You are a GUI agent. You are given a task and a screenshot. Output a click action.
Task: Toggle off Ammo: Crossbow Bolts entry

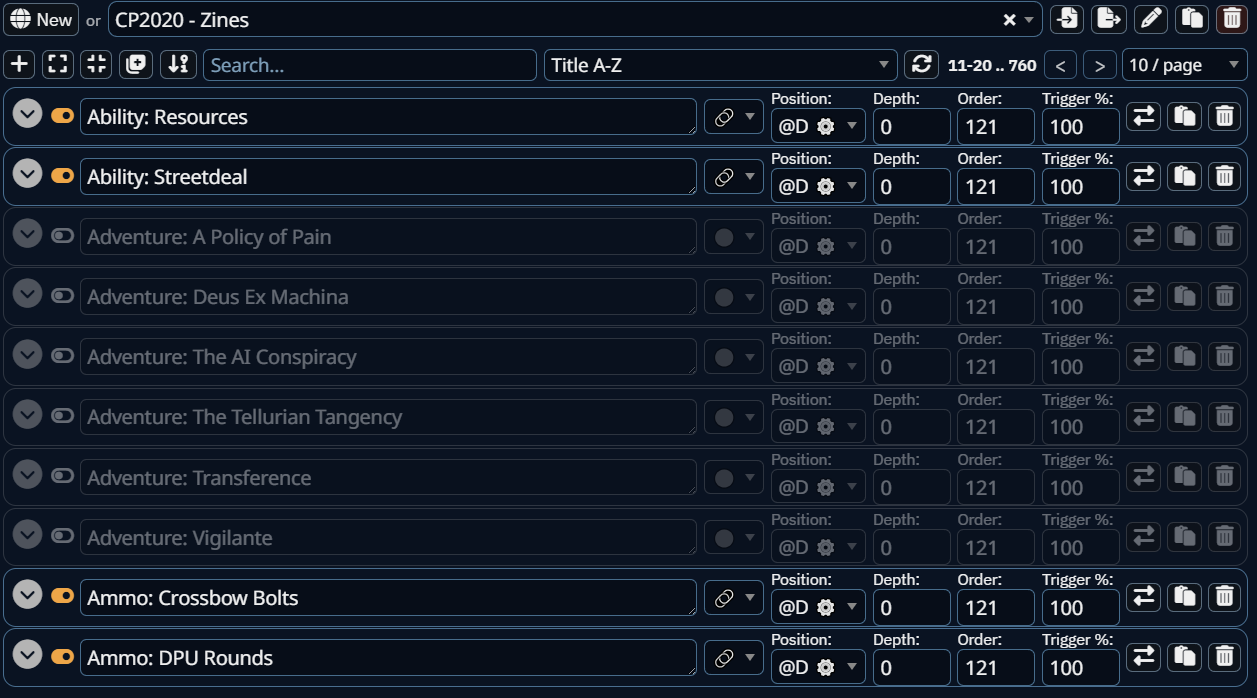click(x=62, y=597)
